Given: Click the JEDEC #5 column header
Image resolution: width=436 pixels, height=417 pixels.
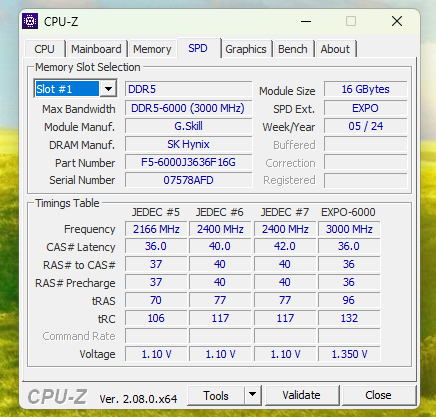Looking at the screenshot, I should [156, 212].
